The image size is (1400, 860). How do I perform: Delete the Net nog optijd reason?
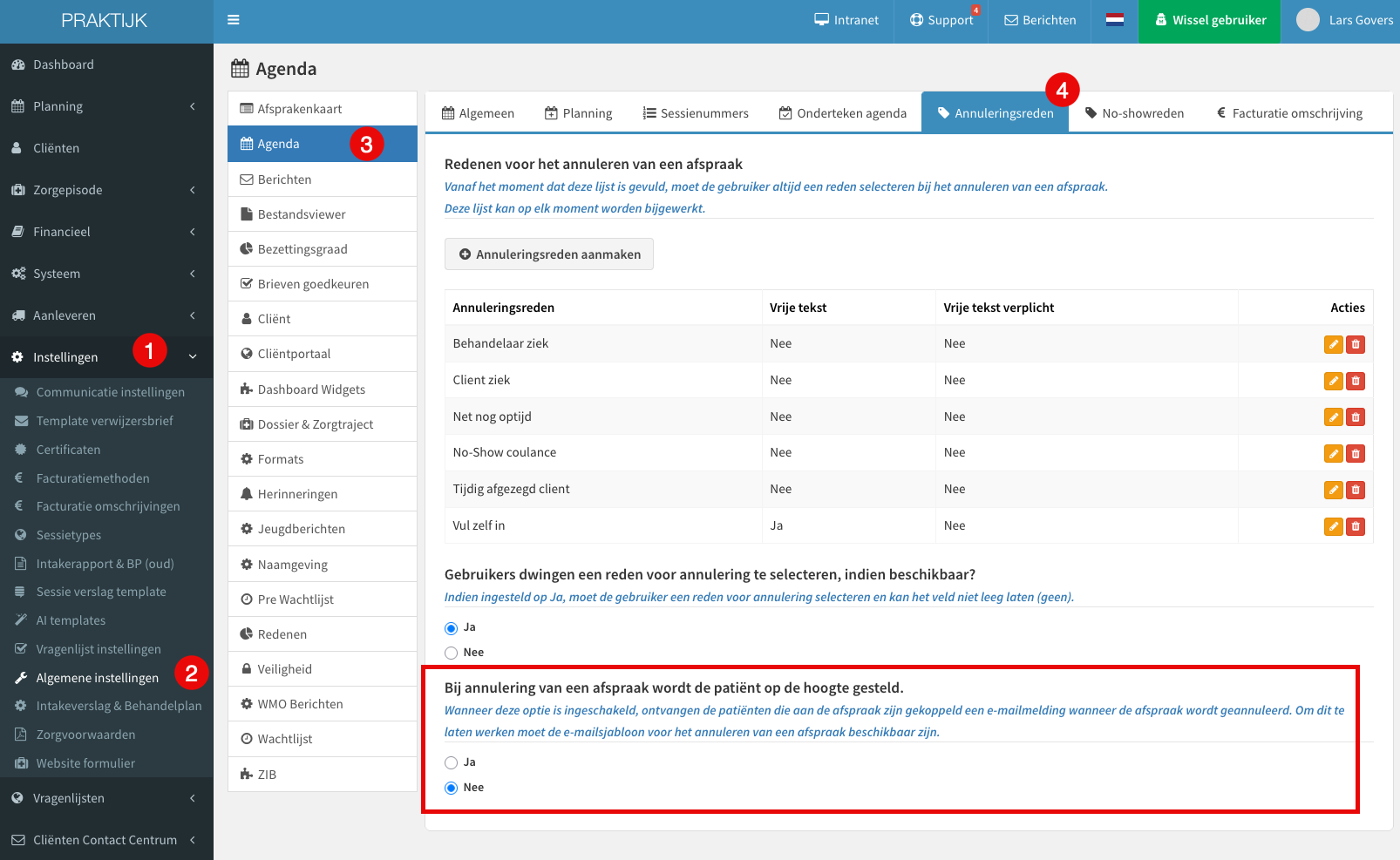[x=1355, y=417]
